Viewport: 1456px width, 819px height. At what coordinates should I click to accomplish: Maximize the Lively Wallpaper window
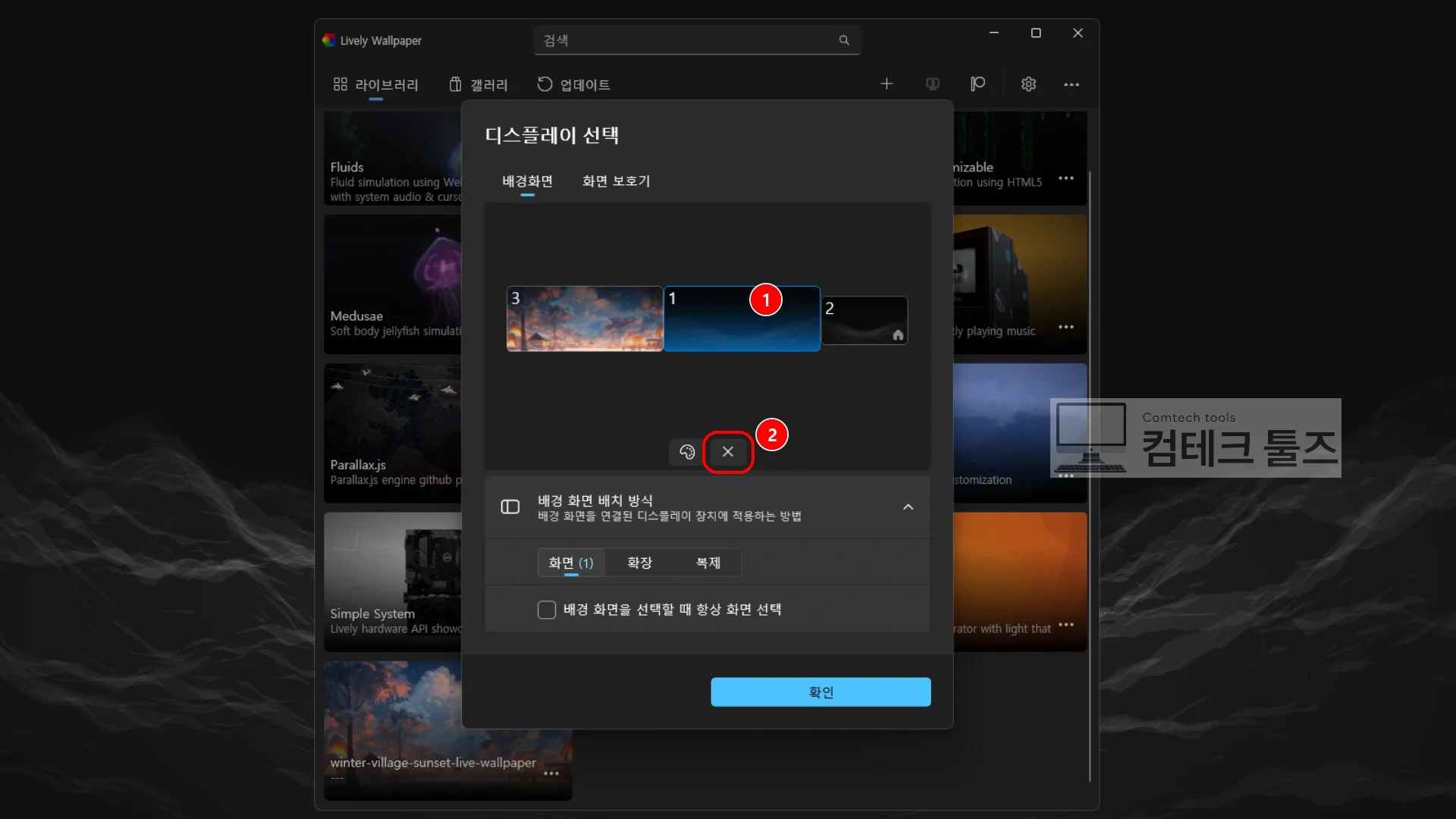point(1036,33)
